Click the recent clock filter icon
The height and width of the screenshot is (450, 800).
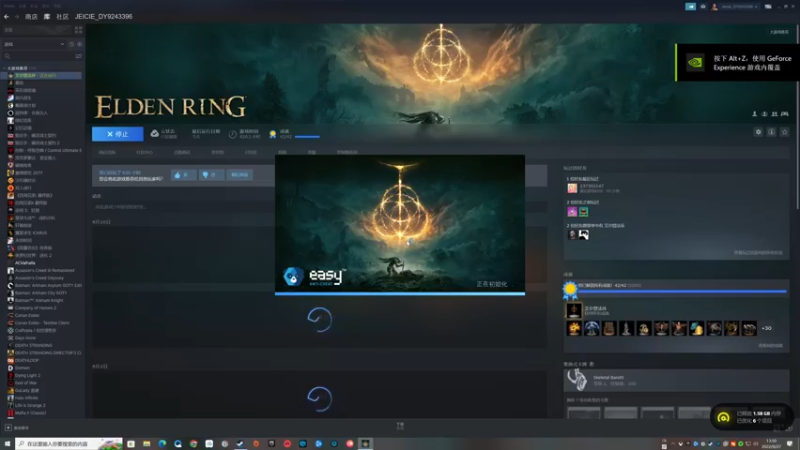click(71, 44)
